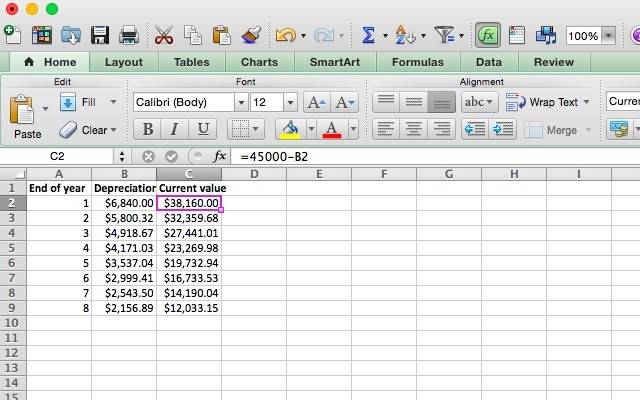The width and height of the screenshot is (640, 400).
Task: Click the Merge button
Action: click(x=552, y=130)
